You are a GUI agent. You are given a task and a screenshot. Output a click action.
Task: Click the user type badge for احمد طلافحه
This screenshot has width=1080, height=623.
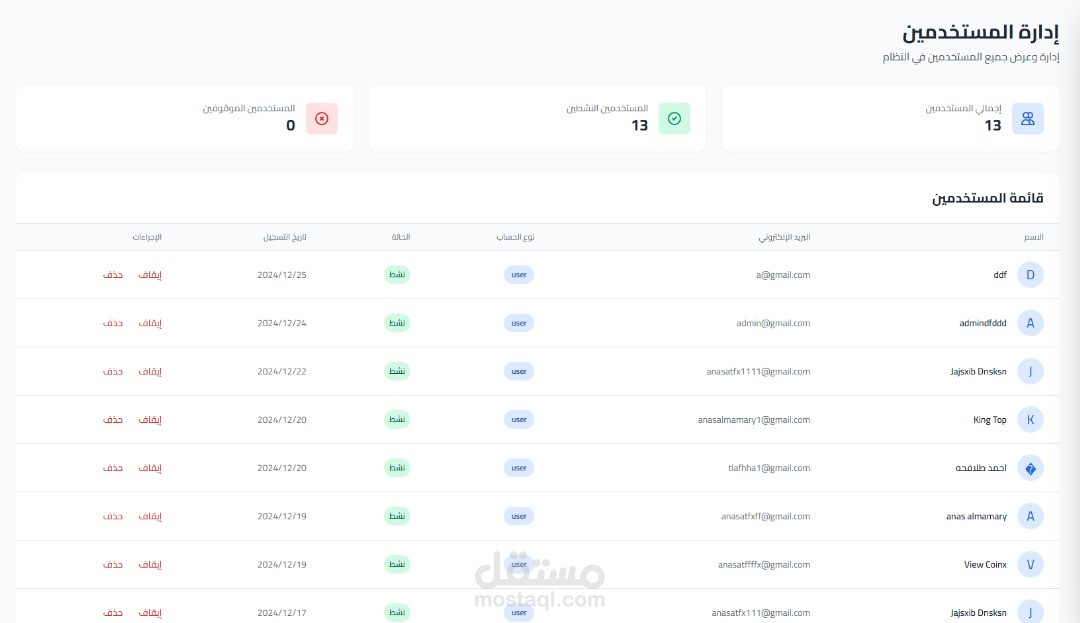[519, 468]
